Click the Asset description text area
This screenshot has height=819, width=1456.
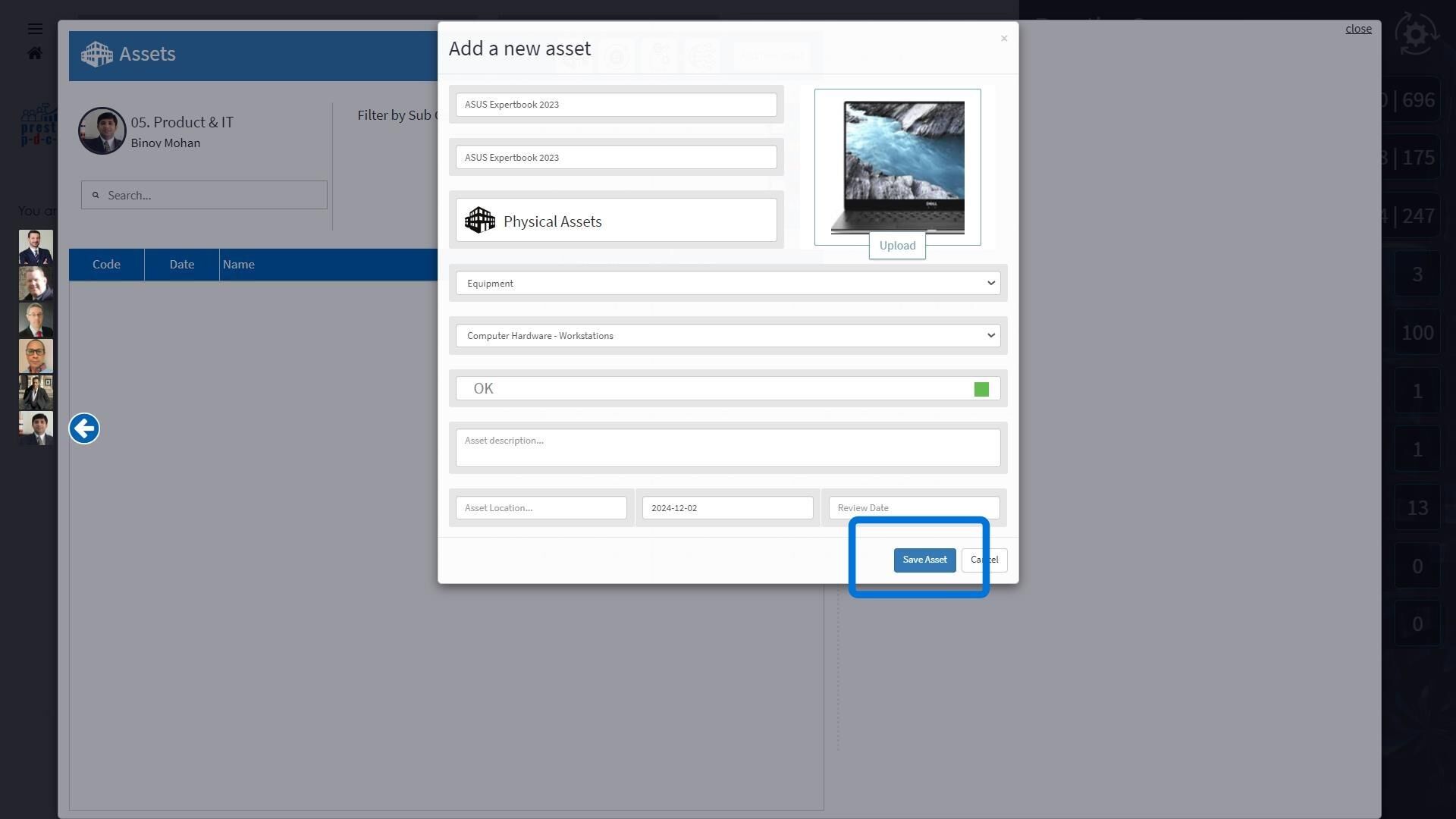[x=727, y=447]
